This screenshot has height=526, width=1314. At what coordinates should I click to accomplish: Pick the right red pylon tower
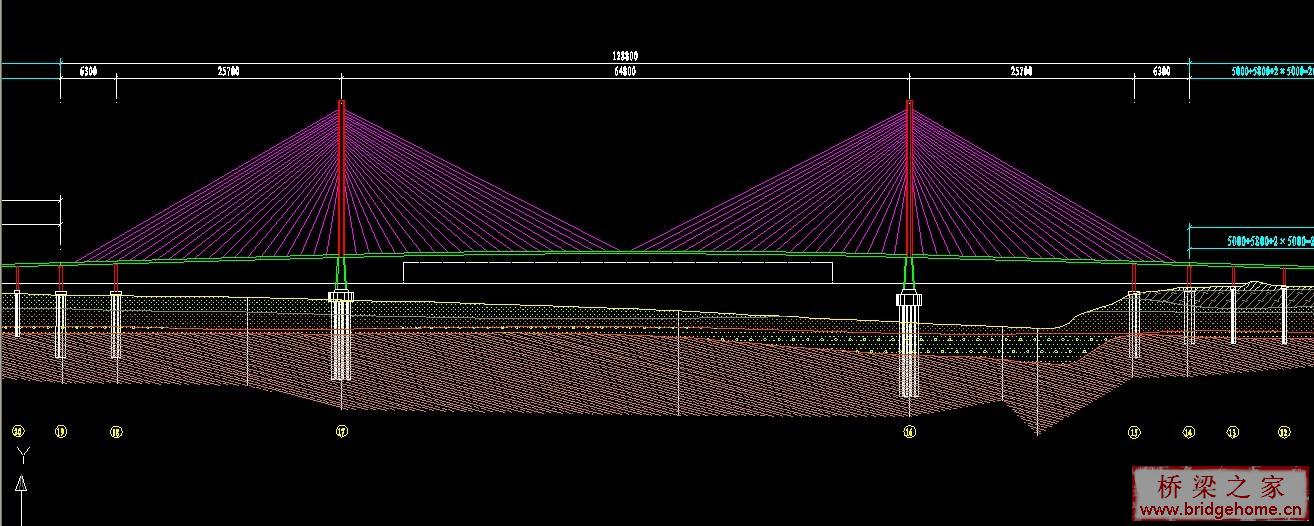click(909, 180)
